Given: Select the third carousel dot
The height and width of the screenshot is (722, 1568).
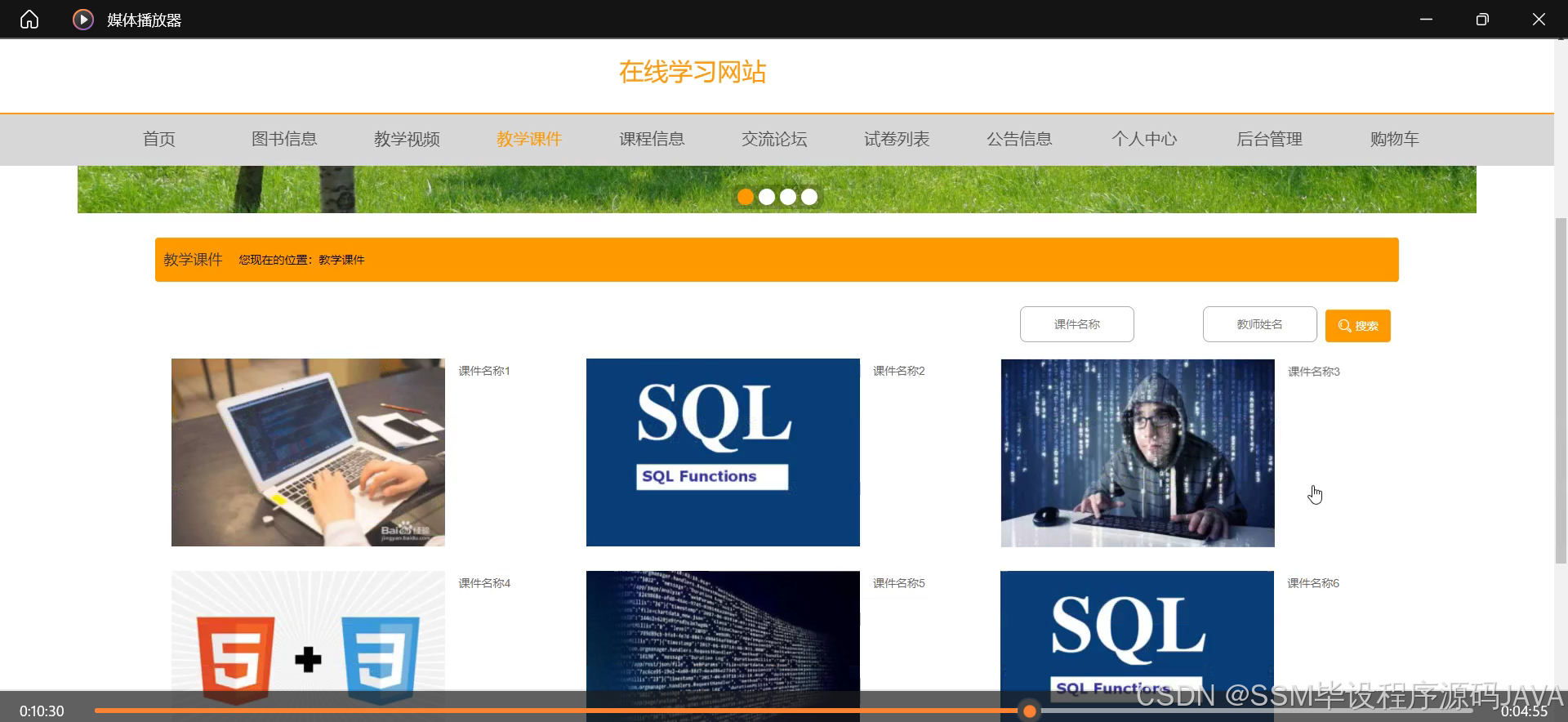Looking at the screenshot, I should (x=788, y=197).
